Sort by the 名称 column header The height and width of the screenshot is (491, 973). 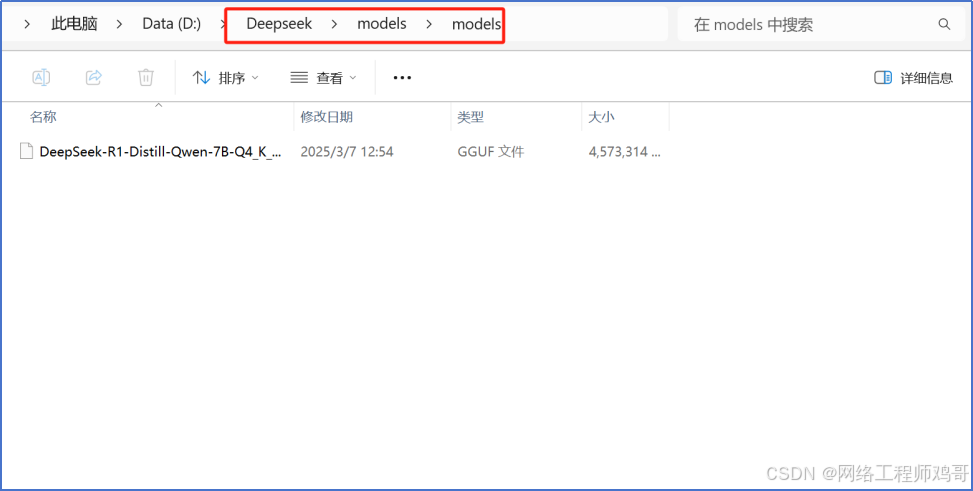click(x=148, y=117)
